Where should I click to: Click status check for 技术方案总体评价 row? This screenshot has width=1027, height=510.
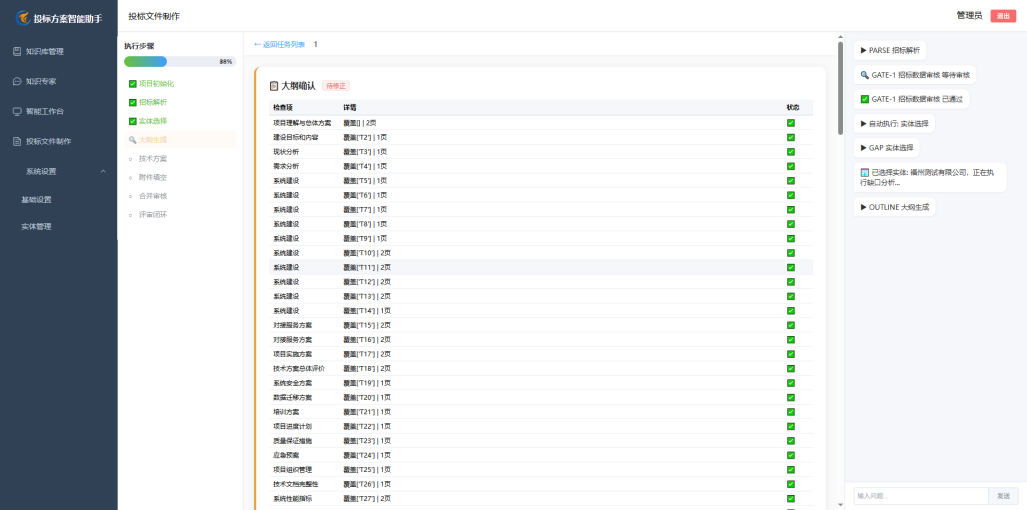tap(791, 369)
